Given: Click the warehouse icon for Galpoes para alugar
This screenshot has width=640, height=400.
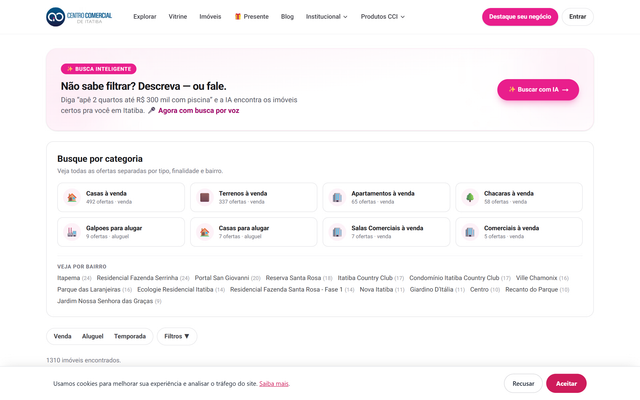Looking at the screenshot, I should tap(72, 232).
